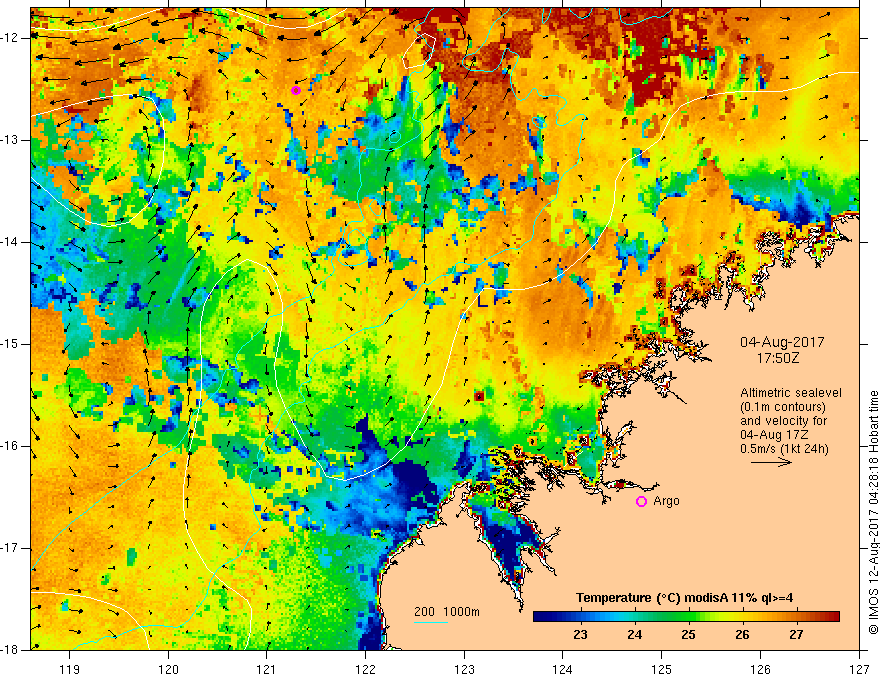Viewport: 880px width, 680px height.
Task: Click the colorbar tick label '25'
Action: coord(689,635)
